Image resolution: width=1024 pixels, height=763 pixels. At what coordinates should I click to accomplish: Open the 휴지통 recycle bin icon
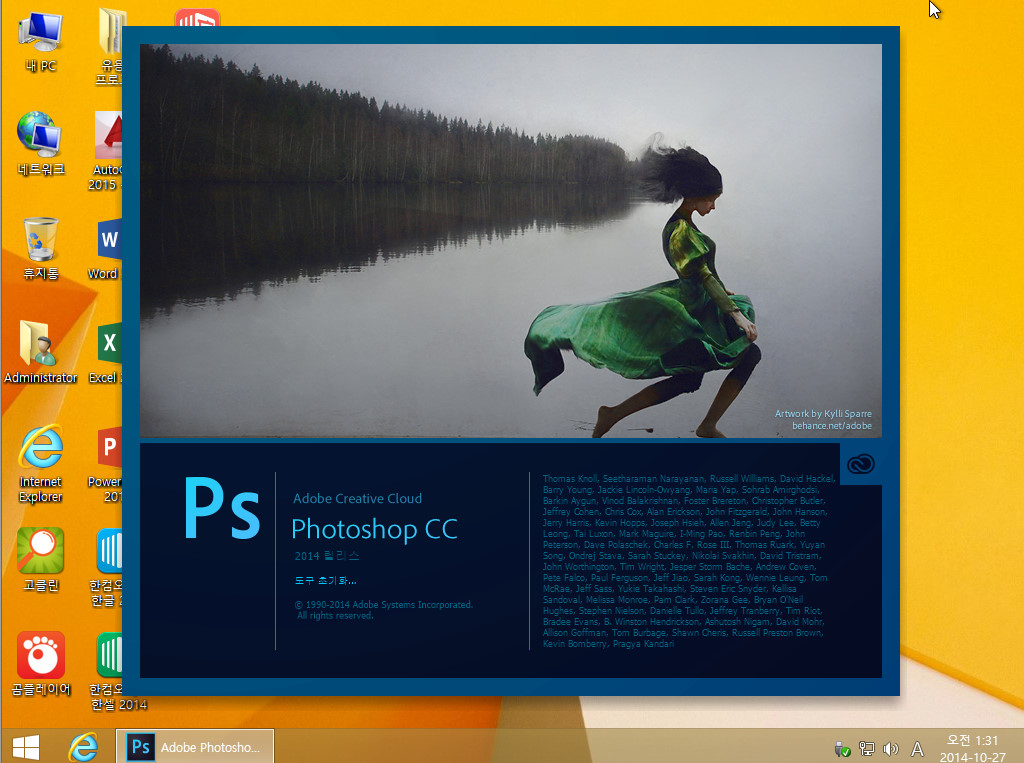[40, 248]
